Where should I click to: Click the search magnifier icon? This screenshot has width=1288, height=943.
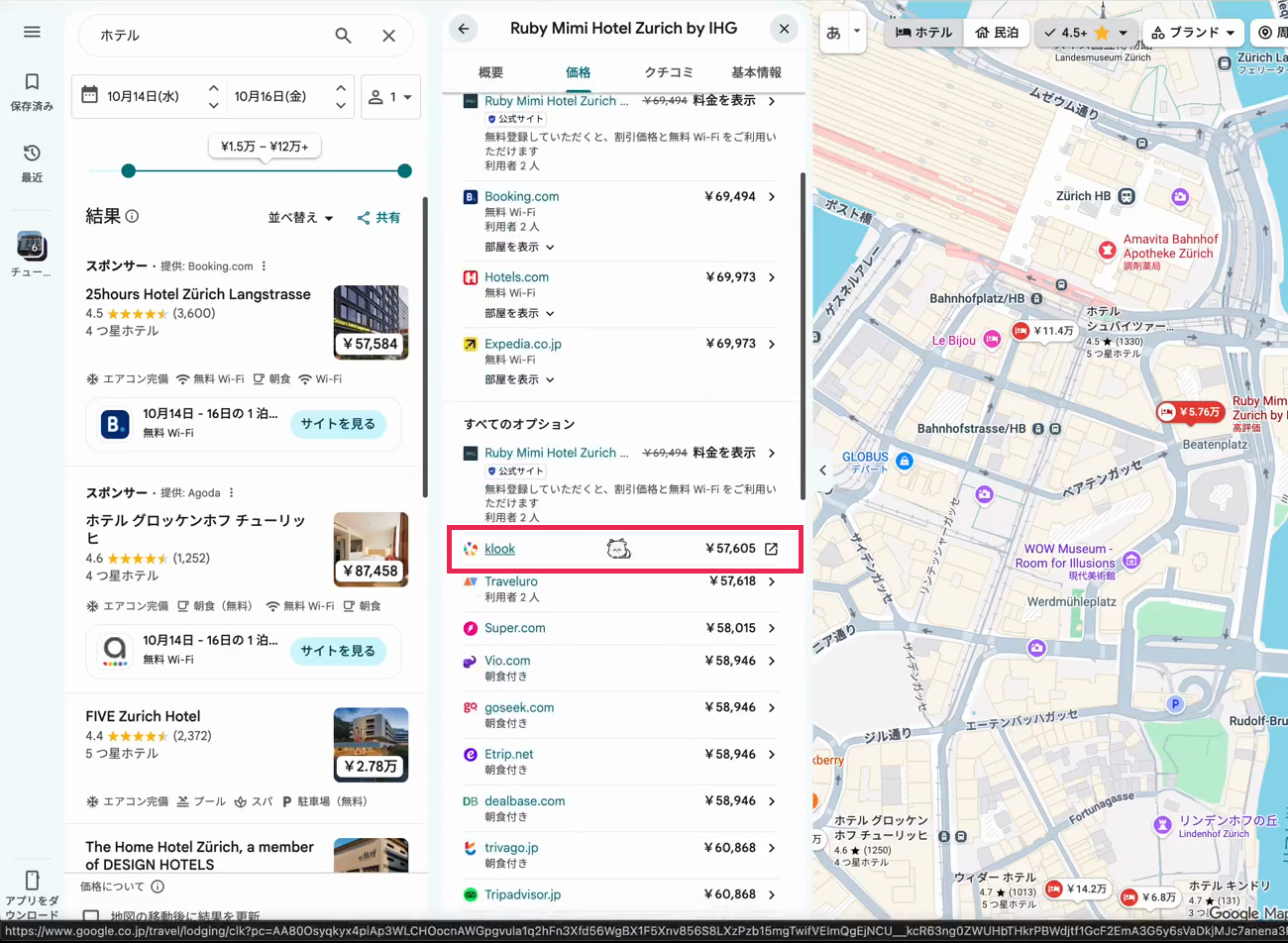(343, 36)
